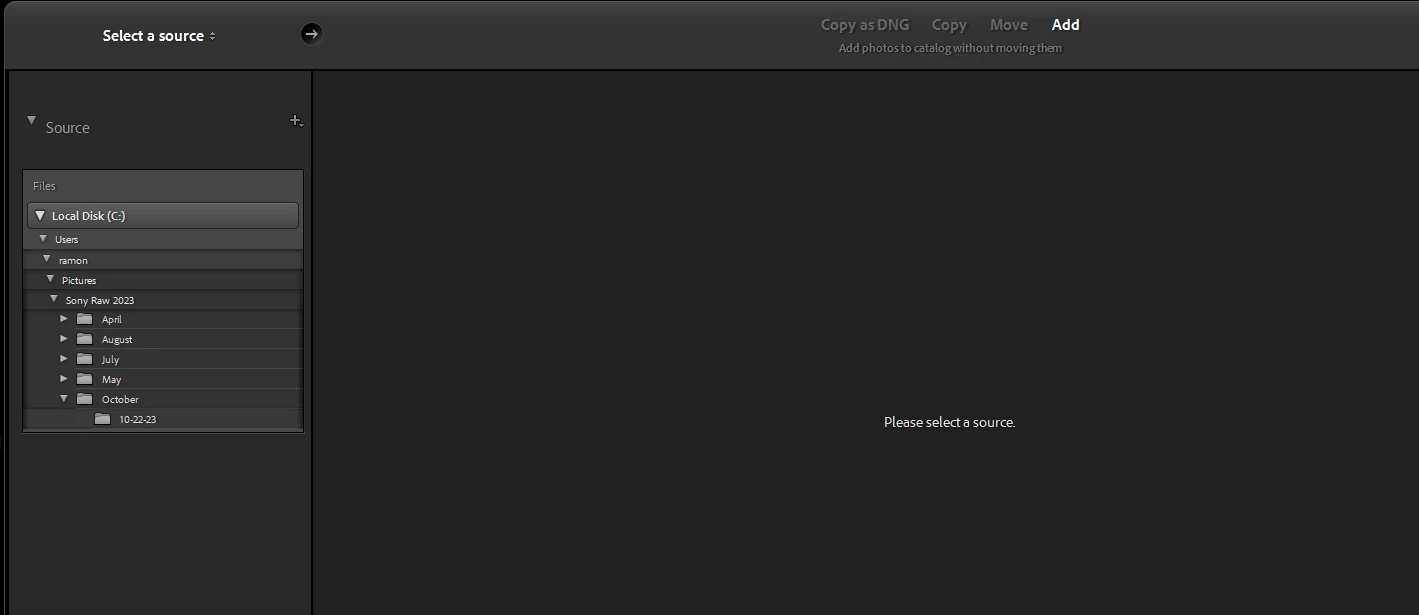Expand the August folder triangle
The height and width of the screenshot is (615, 1419).
[63, 339]
